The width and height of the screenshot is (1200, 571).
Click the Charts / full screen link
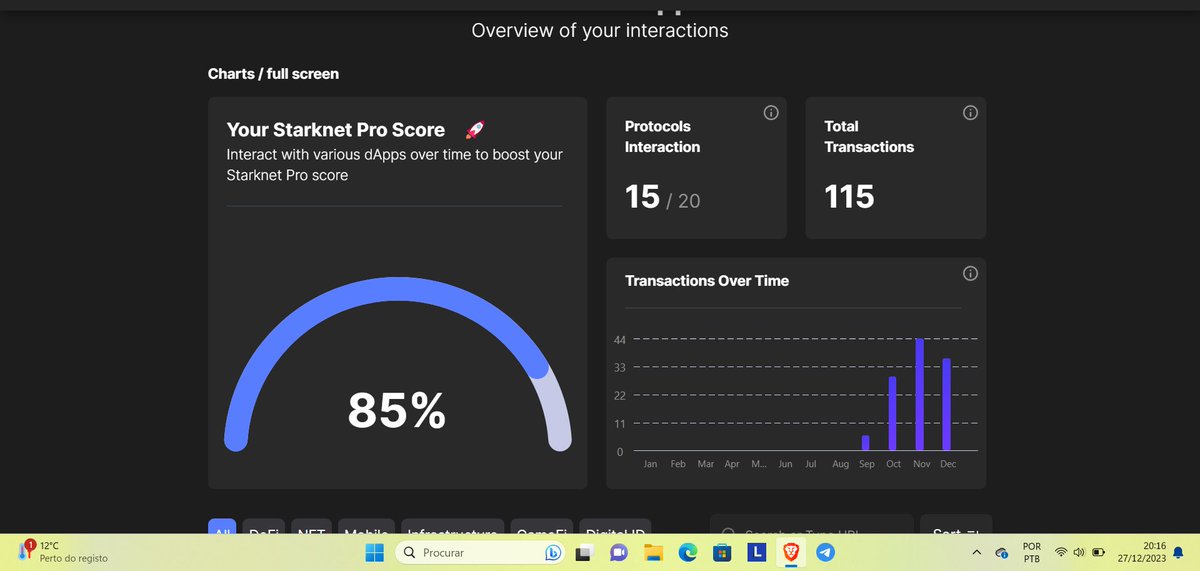point(273,74)
